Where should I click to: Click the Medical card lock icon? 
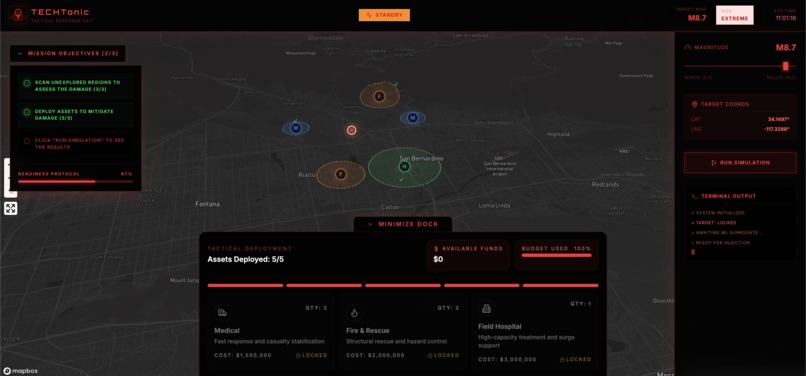[x=299, y=355]
